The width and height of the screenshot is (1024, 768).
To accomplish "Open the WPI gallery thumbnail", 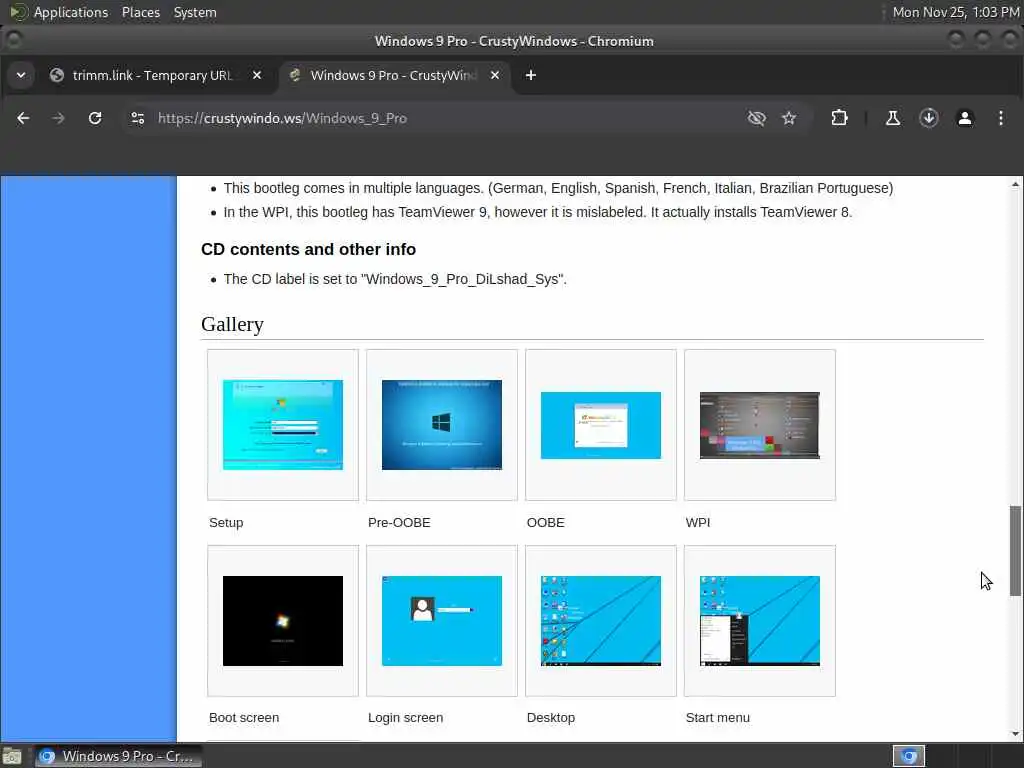I will [760, 425].
